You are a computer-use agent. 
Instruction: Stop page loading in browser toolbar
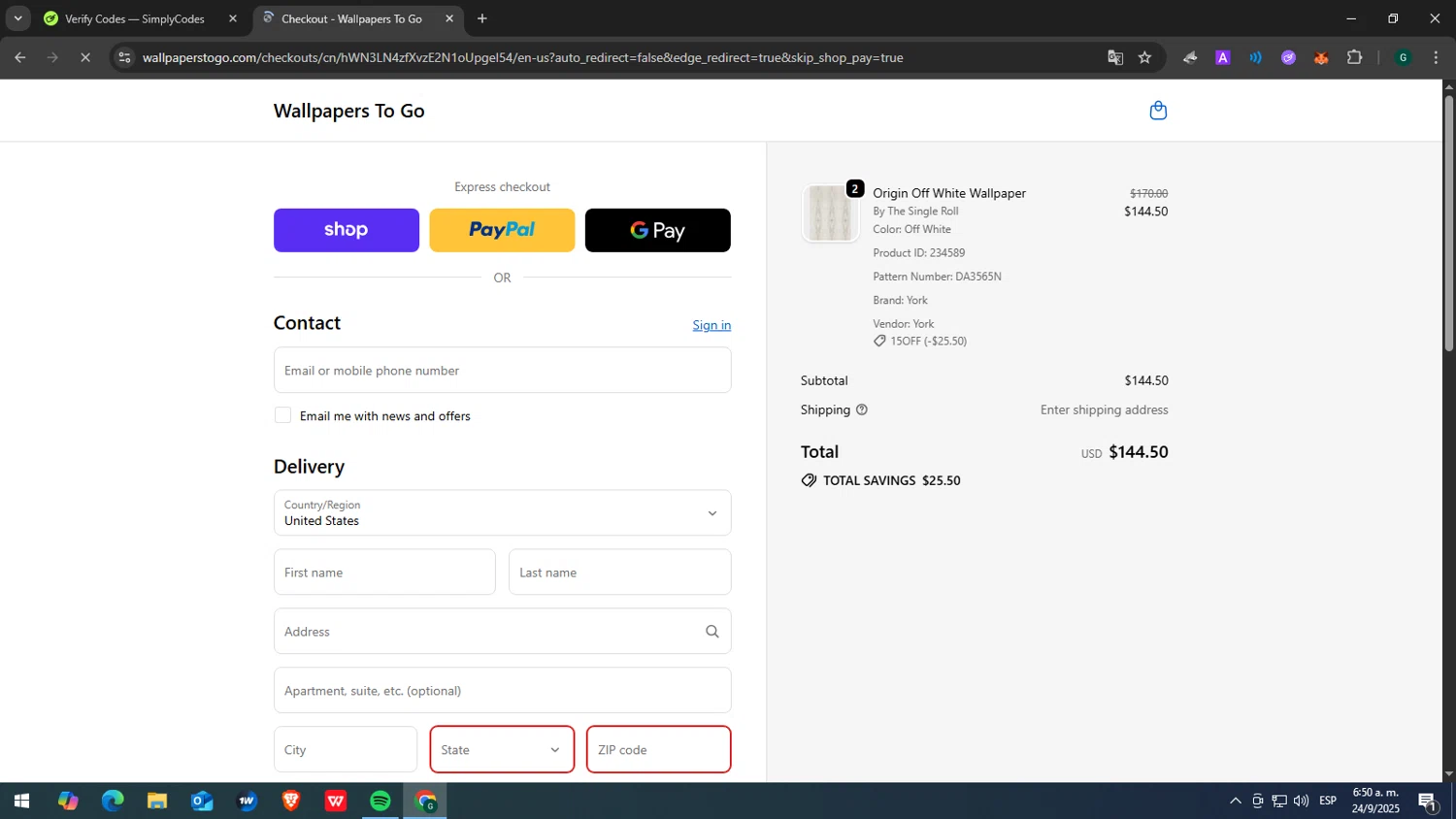85,57
